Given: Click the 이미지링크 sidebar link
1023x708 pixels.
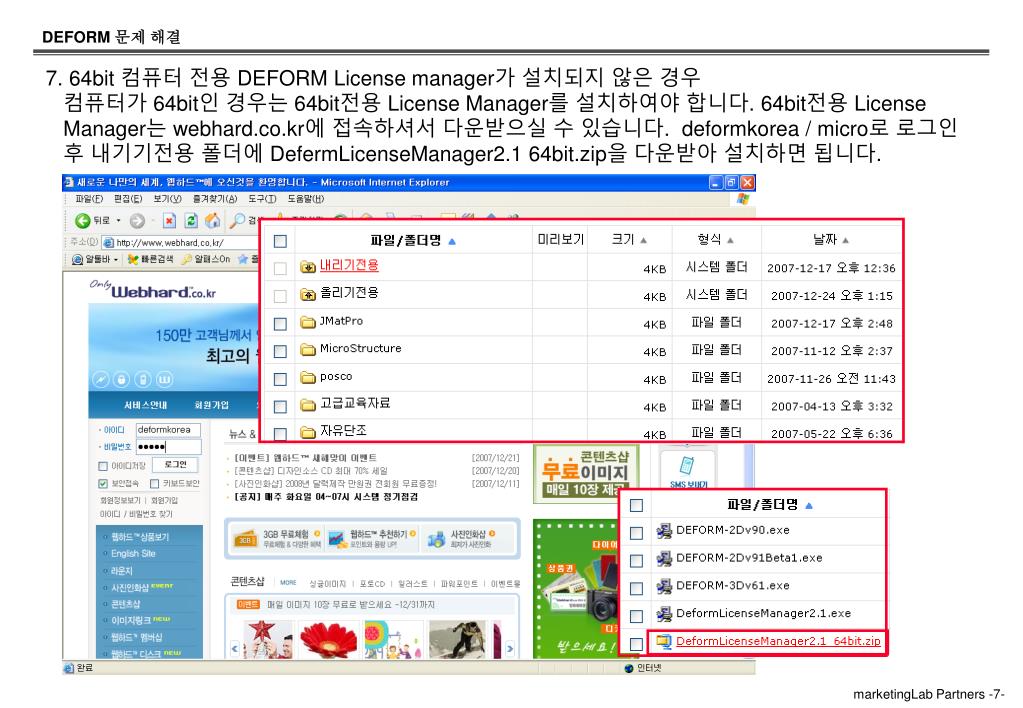Looking at the screenshot, I should pos(131,620).
